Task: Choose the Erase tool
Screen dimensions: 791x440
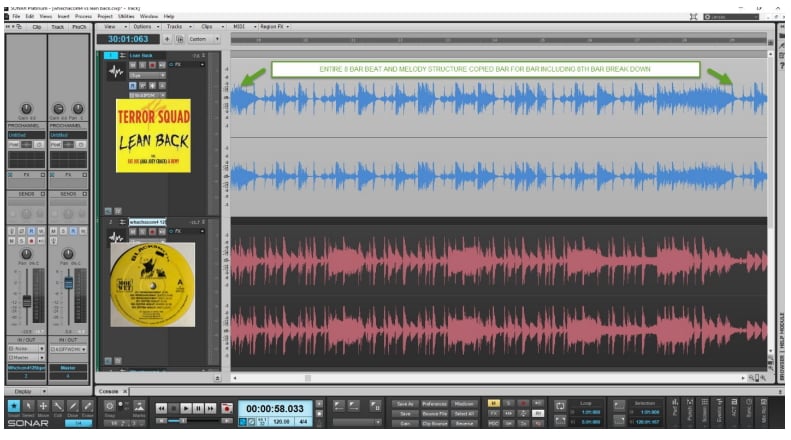Action: (x=87, y=406)
